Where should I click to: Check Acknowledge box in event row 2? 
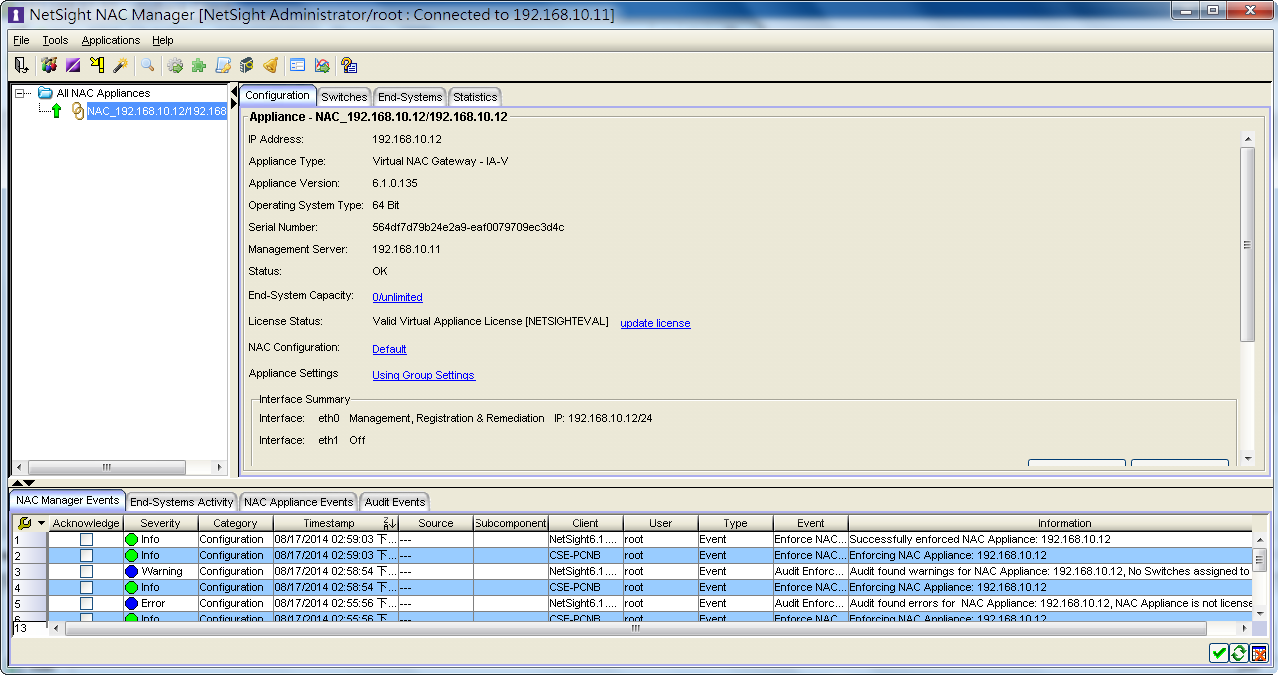[x=86, y=555]
